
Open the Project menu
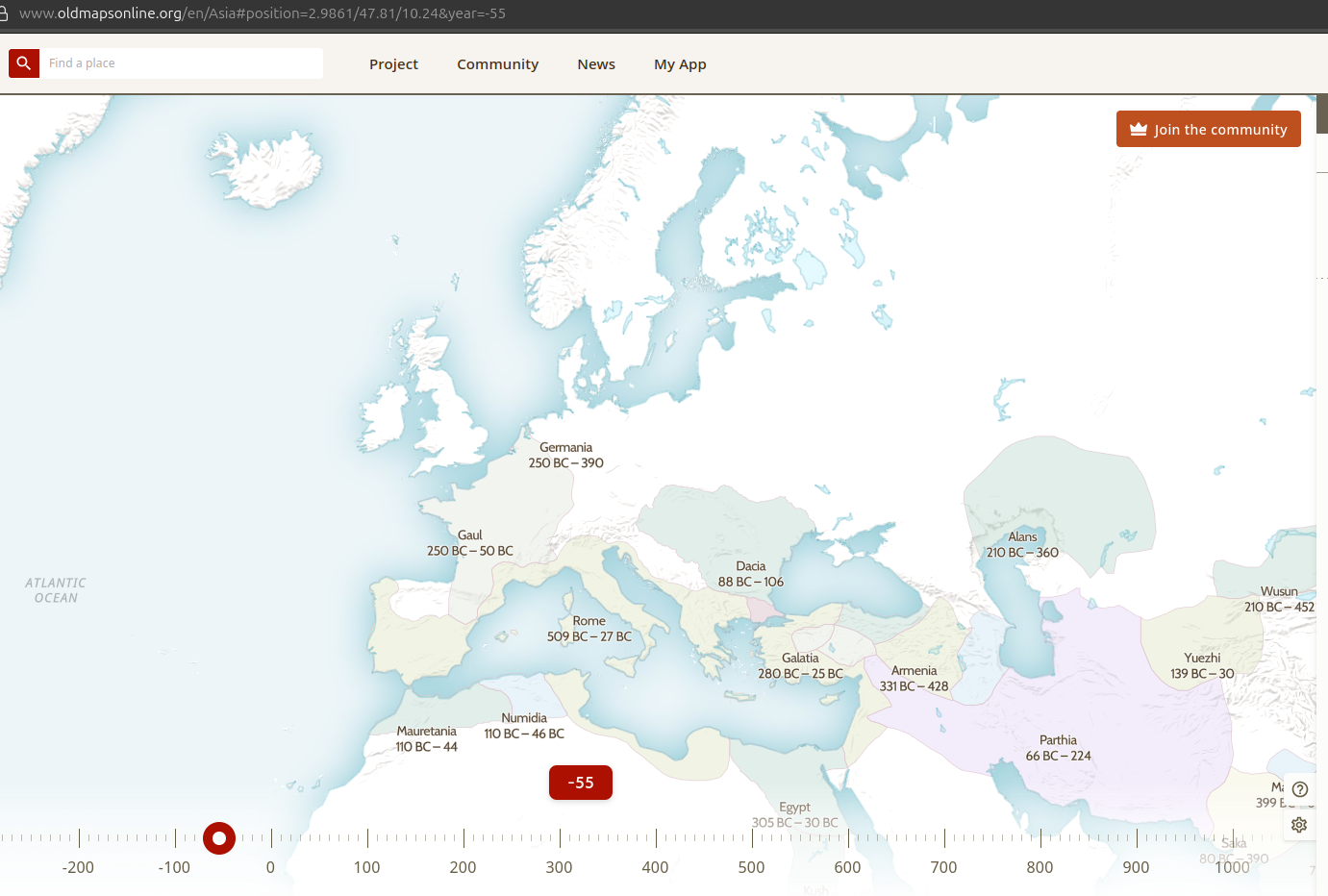click(393, 64)
